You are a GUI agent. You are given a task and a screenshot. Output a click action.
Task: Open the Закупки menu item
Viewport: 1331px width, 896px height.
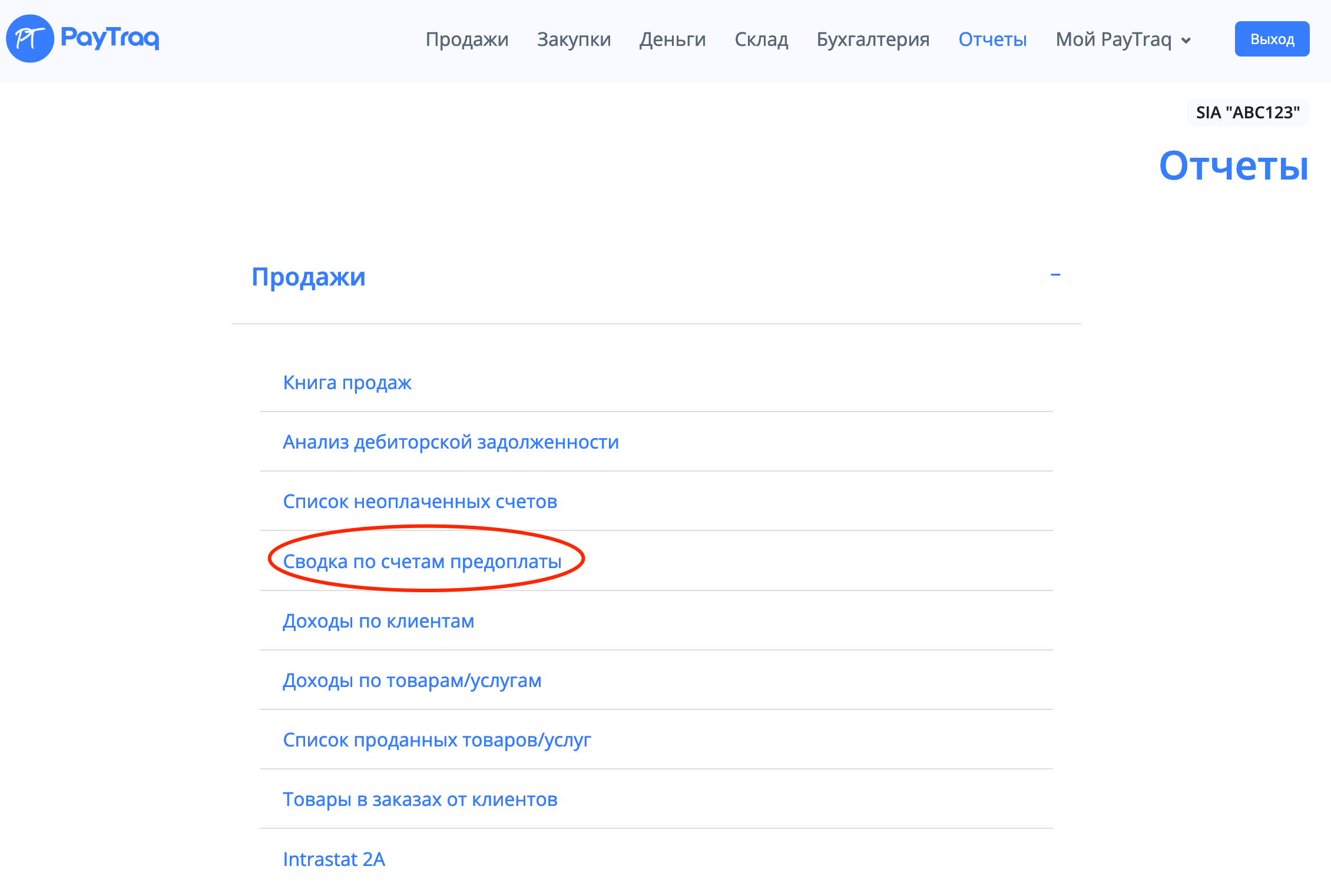pyautogui.click(x=574, y=39)
